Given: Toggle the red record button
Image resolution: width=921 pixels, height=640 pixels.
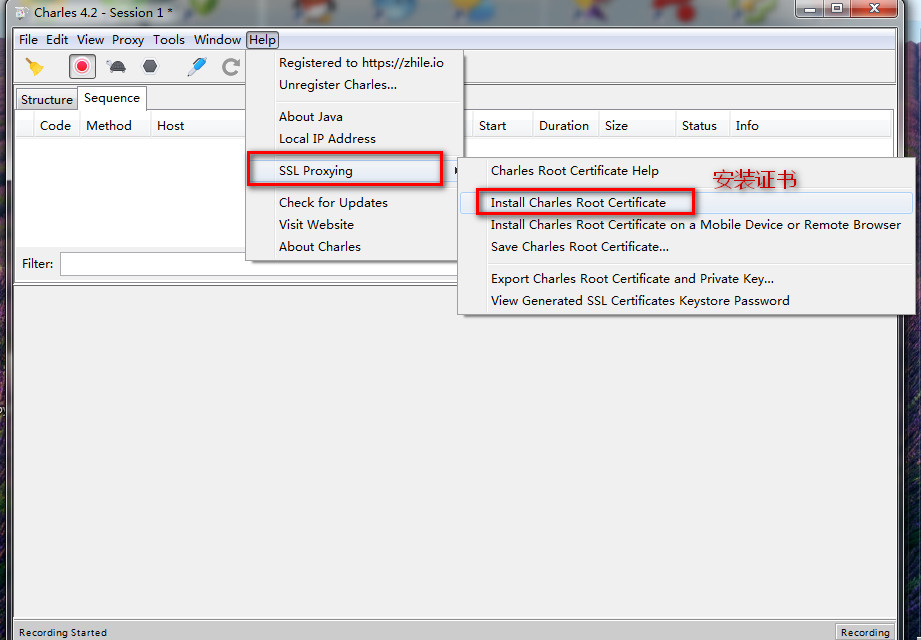Looking at the screenshot, I should (82, 66).
